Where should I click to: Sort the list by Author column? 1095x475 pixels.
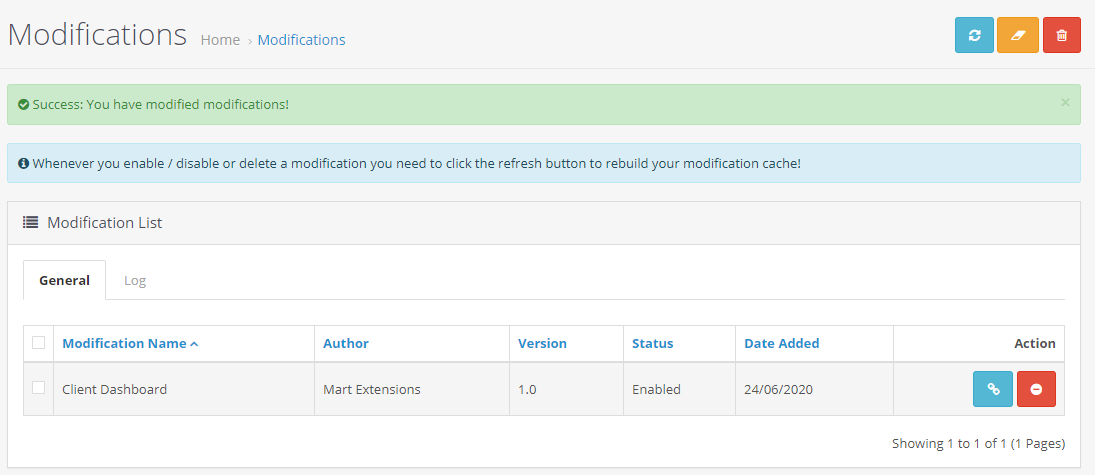(345, 343)
